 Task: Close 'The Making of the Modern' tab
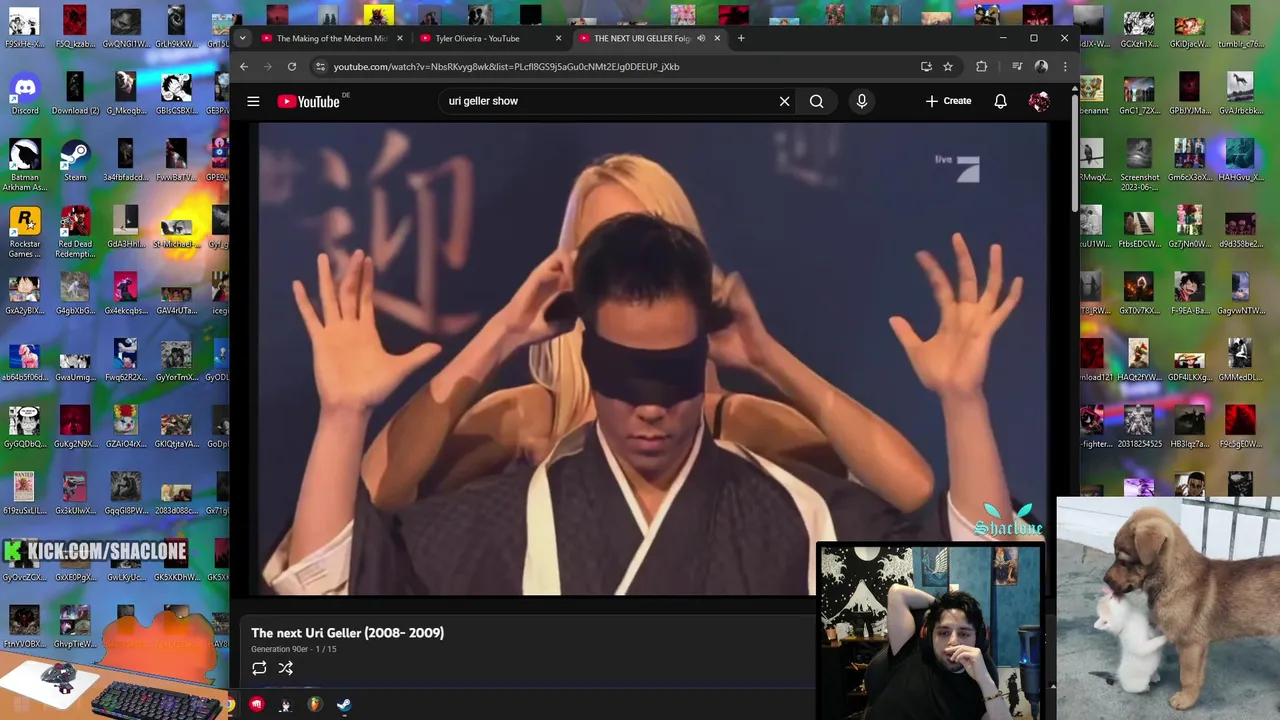(x=400, y=38)
